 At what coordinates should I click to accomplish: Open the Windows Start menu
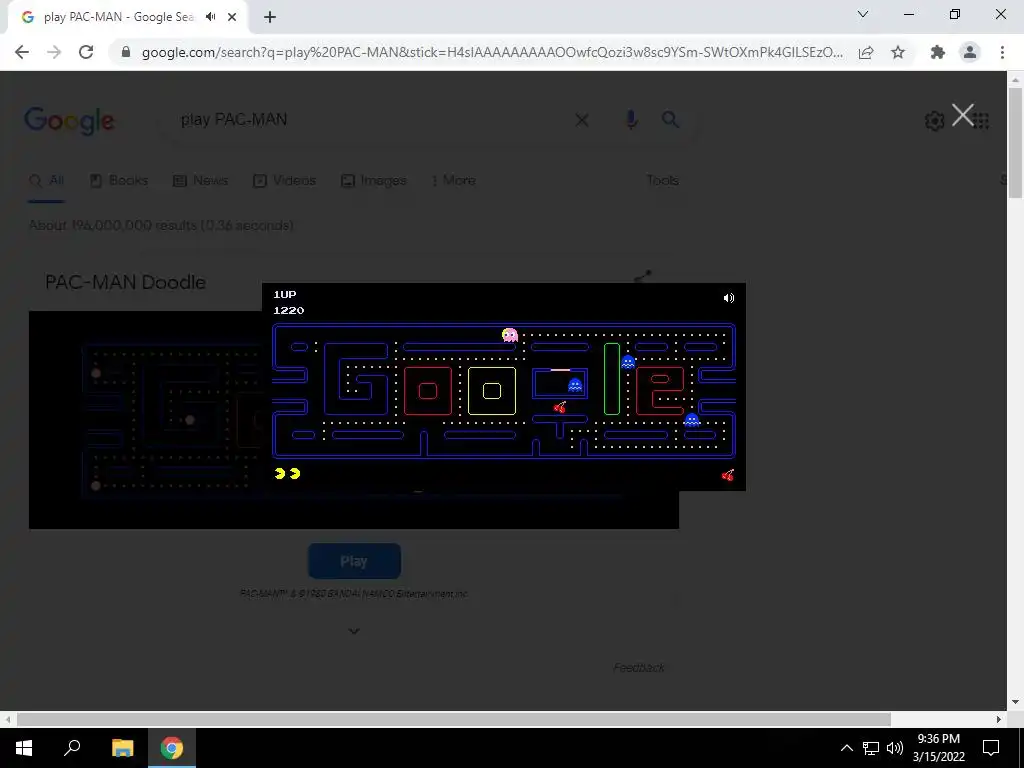tap(24, 748)
